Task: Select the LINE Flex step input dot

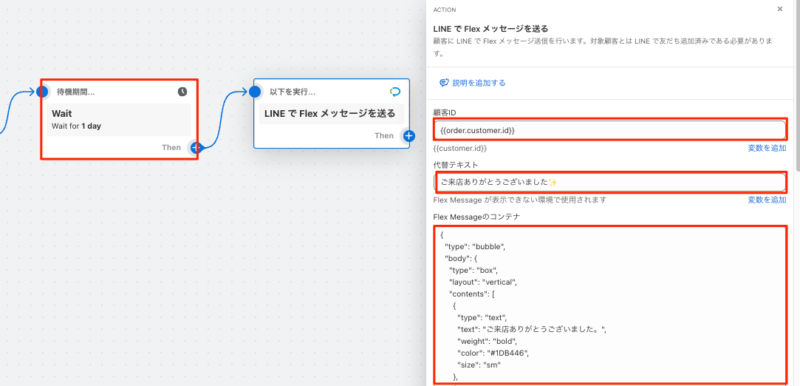Action: click(255, 92)
